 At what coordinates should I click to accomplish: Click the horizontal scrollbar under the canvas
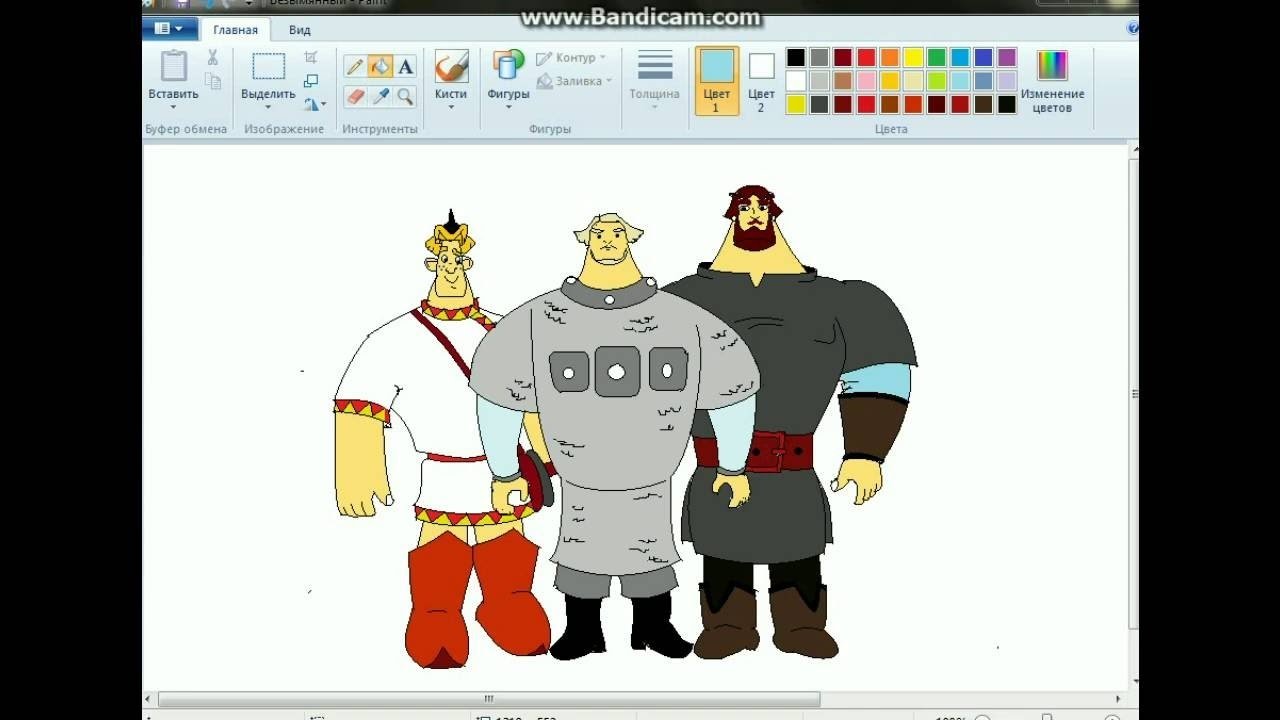click(489, 699)
